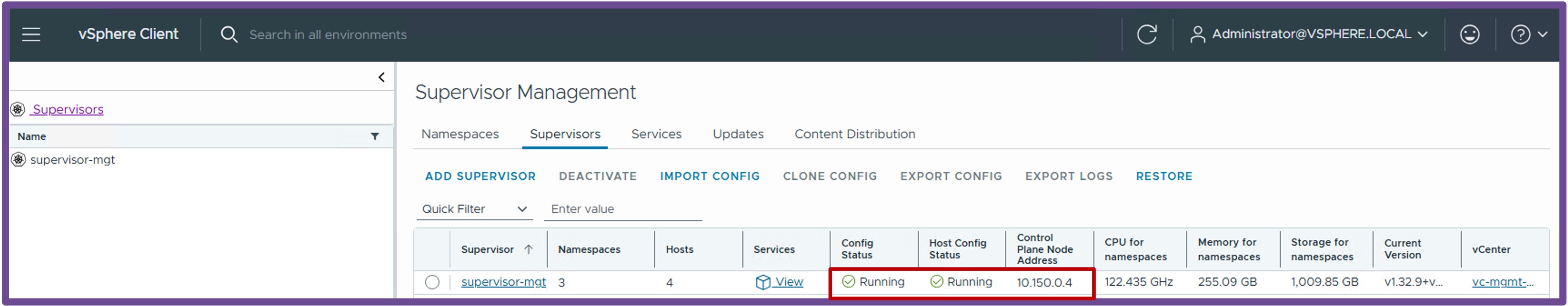Open the hamburger navigation menu
Image resolution: width=1568 pixels, height=306 pixels.
click(31, 35)
